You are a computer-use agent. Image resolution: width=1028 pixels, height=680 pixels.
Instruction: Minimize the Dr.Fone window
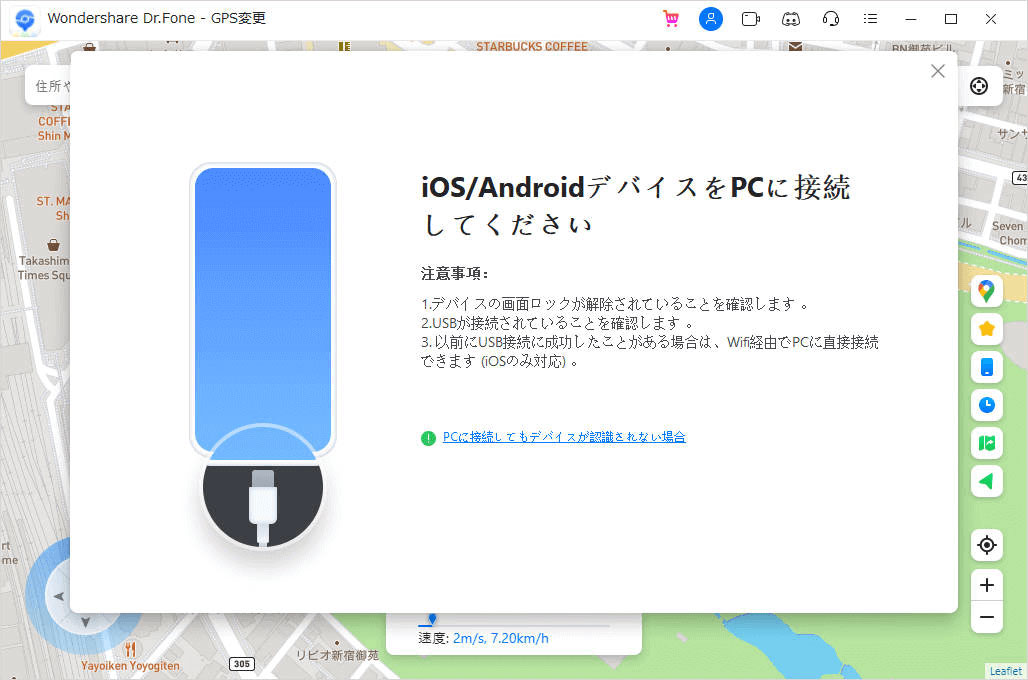click(x=911, y=19)
